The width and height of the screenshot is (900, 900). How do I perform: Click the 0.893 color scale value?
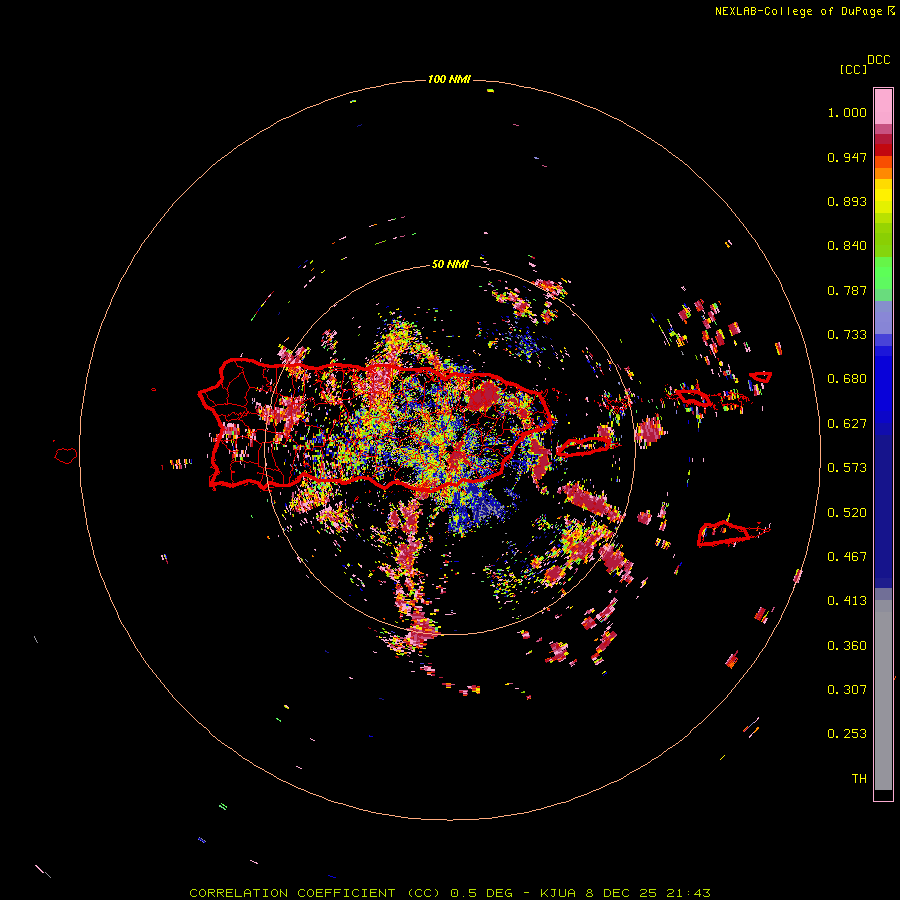(847, 201)
